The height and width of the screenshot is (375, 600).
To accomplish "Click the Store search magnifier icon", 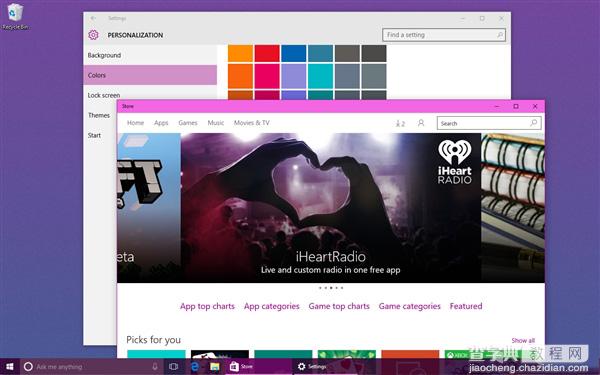I will [534, 123].
